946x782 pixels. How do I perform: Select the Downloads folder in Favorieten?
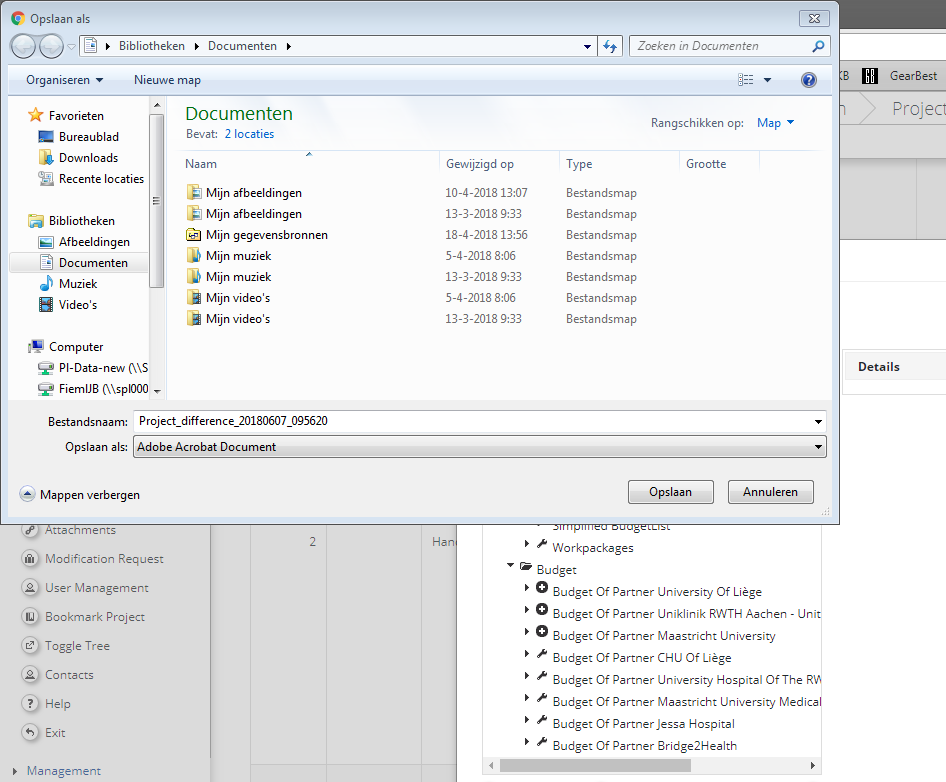point(88,158)
